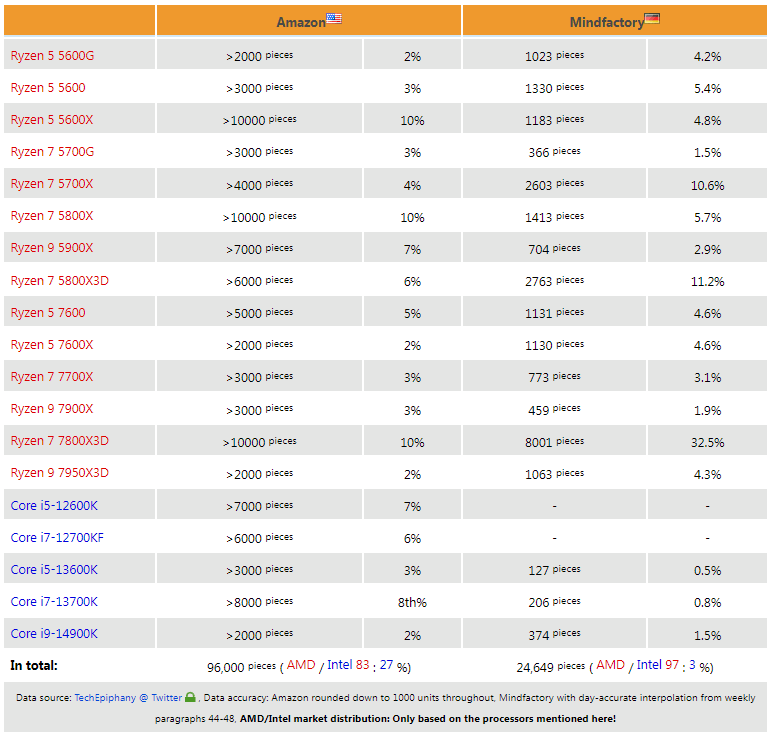Screen dimensions: 771x736
Task: Click the 1023 pieces Mindfactory cell
Action: (554, 56)
